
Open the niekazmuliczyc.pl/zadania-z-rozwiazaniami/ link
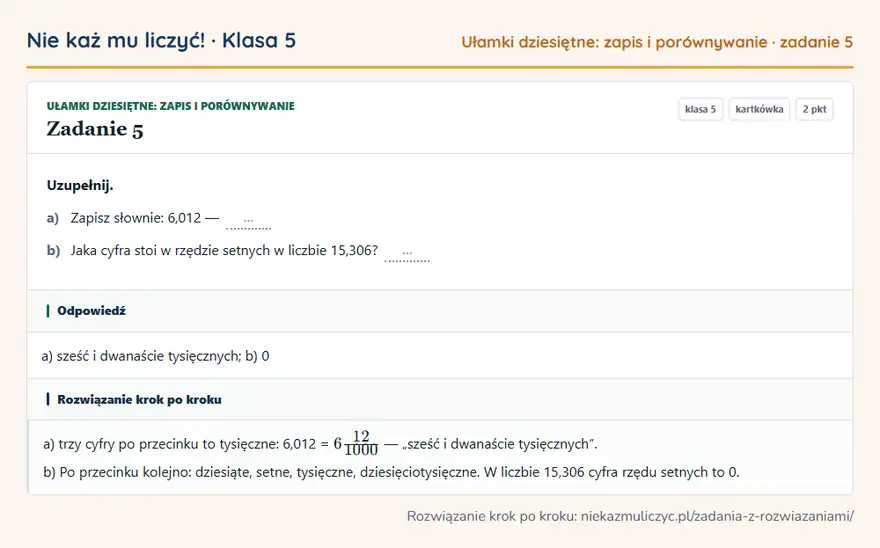click(717, 516)
